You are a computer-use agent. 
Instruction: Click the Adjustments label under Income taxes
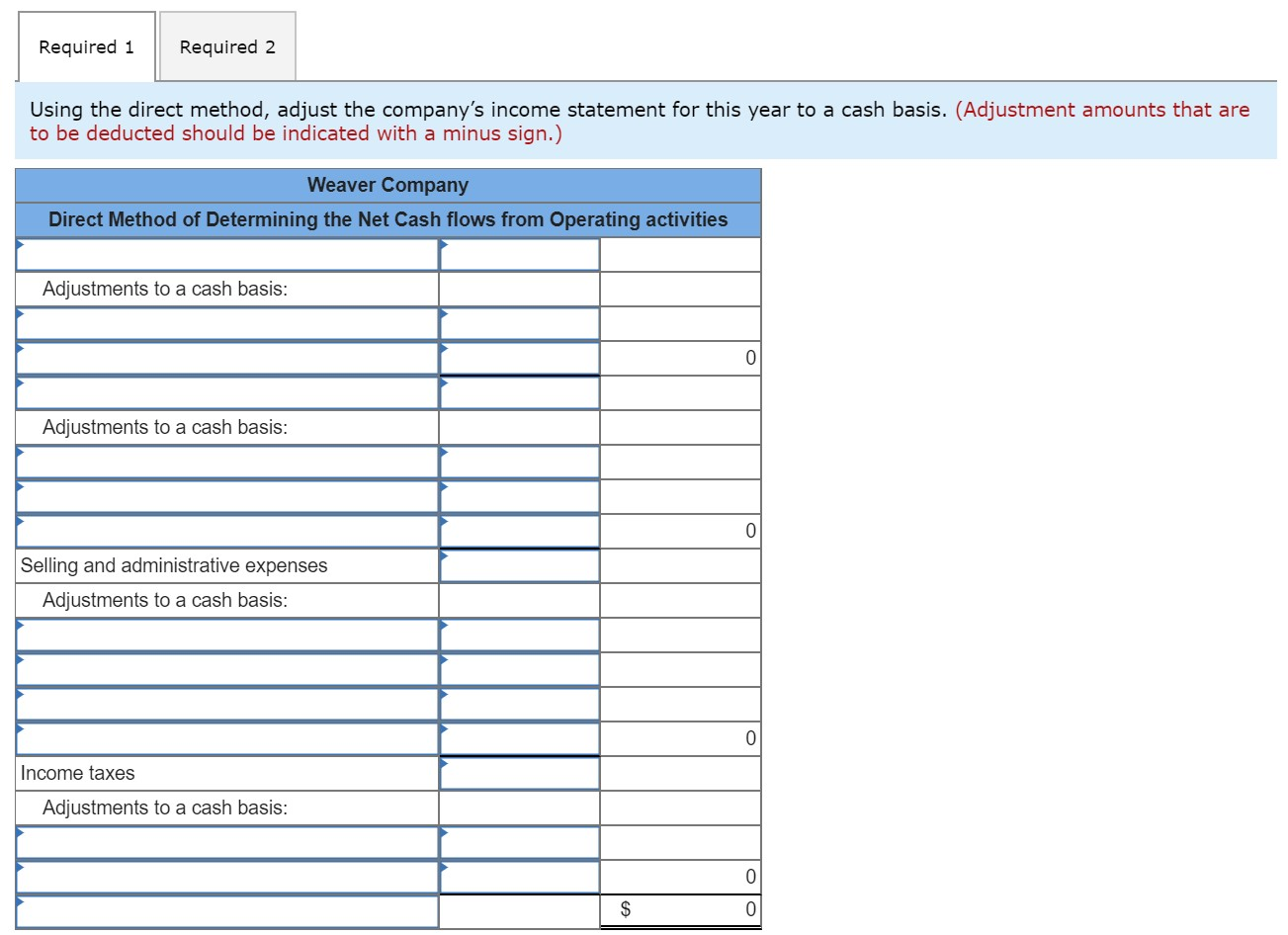click(x=165, y=807)
